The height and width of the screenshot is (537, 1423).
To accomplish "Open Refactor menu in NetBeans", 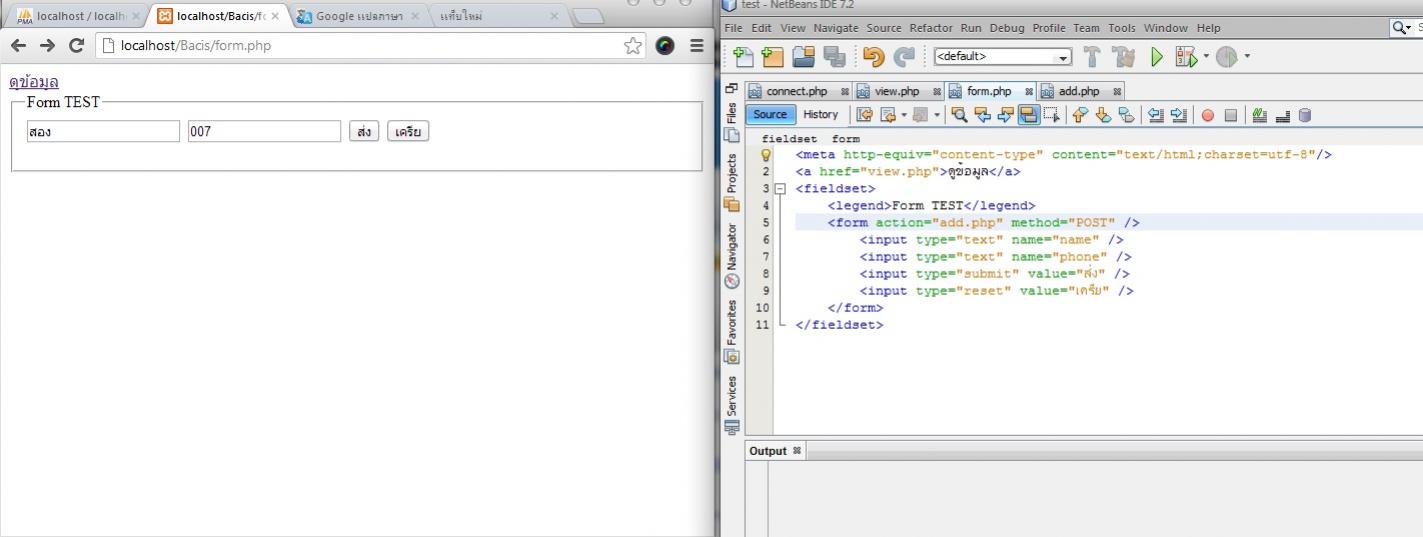I will click(x=931, y=28).
